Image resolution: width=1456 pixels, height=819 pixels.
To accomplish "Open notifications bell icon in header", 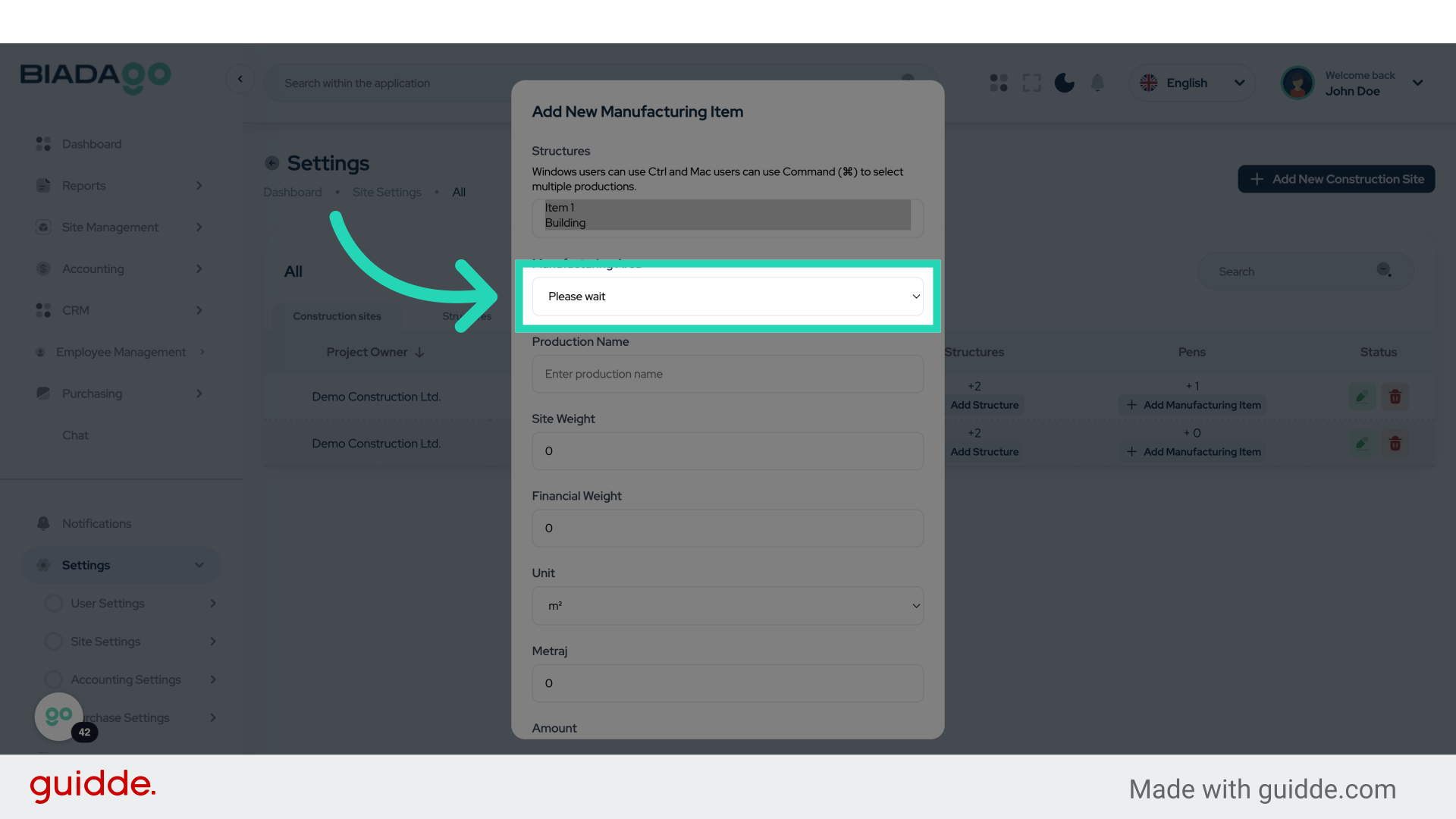I will pyautogui.click(x=1097, y=83).
